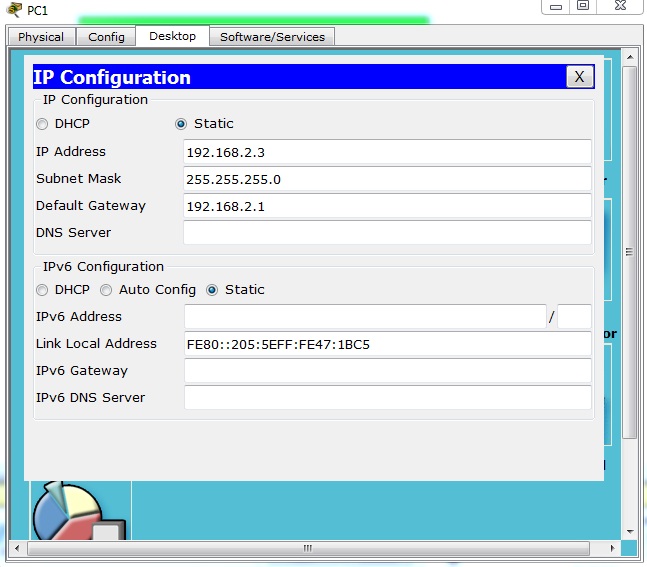Click the IPv6 prefix length field
The width and height of the screenshot is (647, 567).
click(x=574, y=317)
